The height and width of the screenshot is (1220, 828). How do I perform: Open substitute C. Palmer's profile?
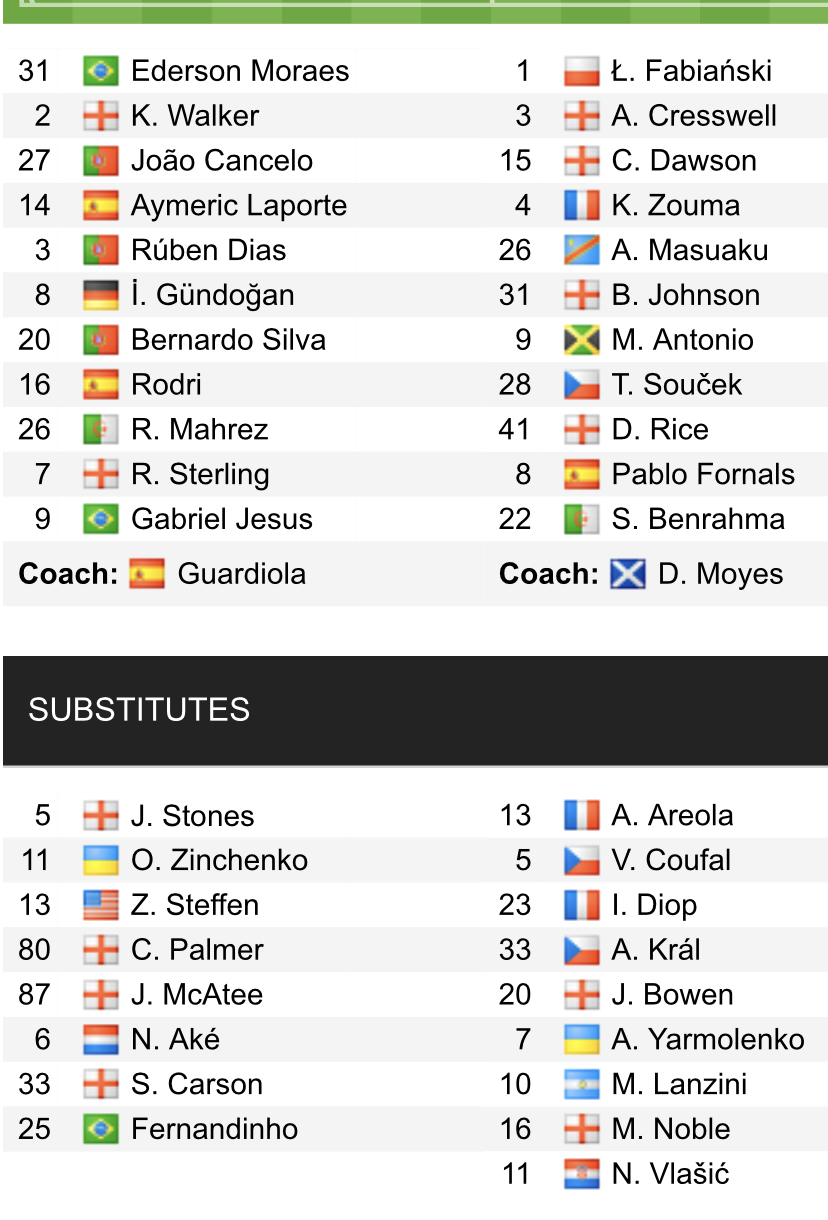point(197,950)
